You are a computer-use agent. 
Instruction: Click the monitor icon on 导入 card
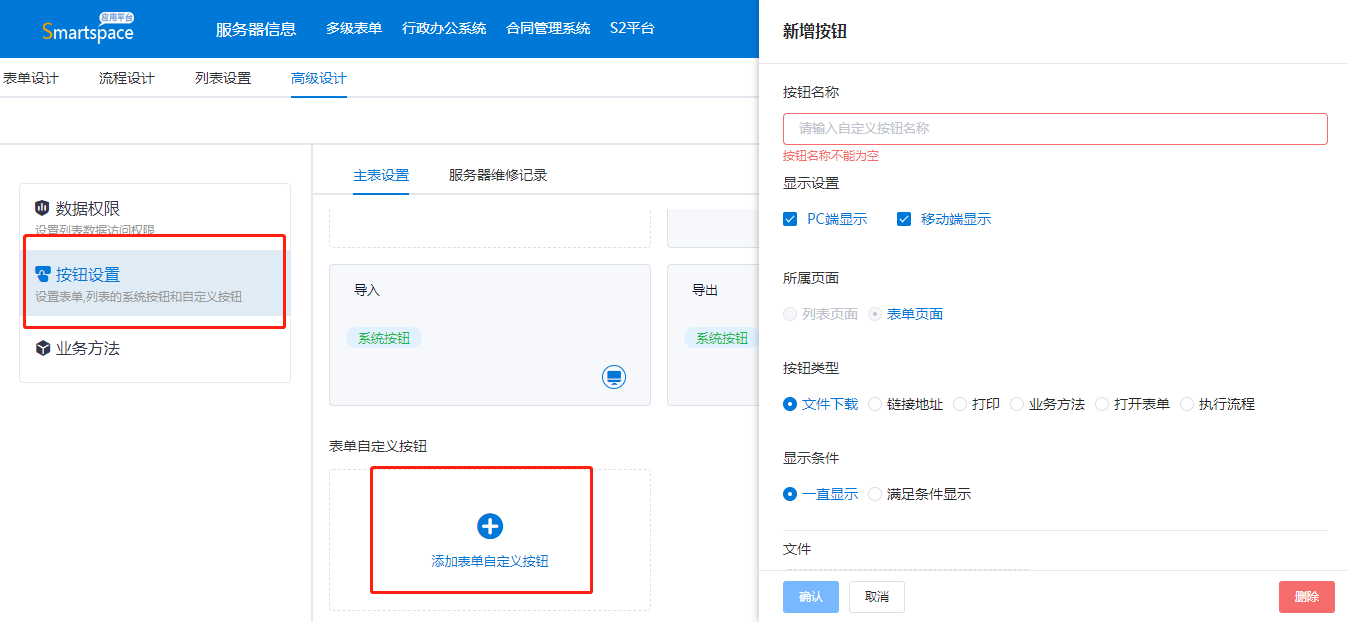click(614, 377)
